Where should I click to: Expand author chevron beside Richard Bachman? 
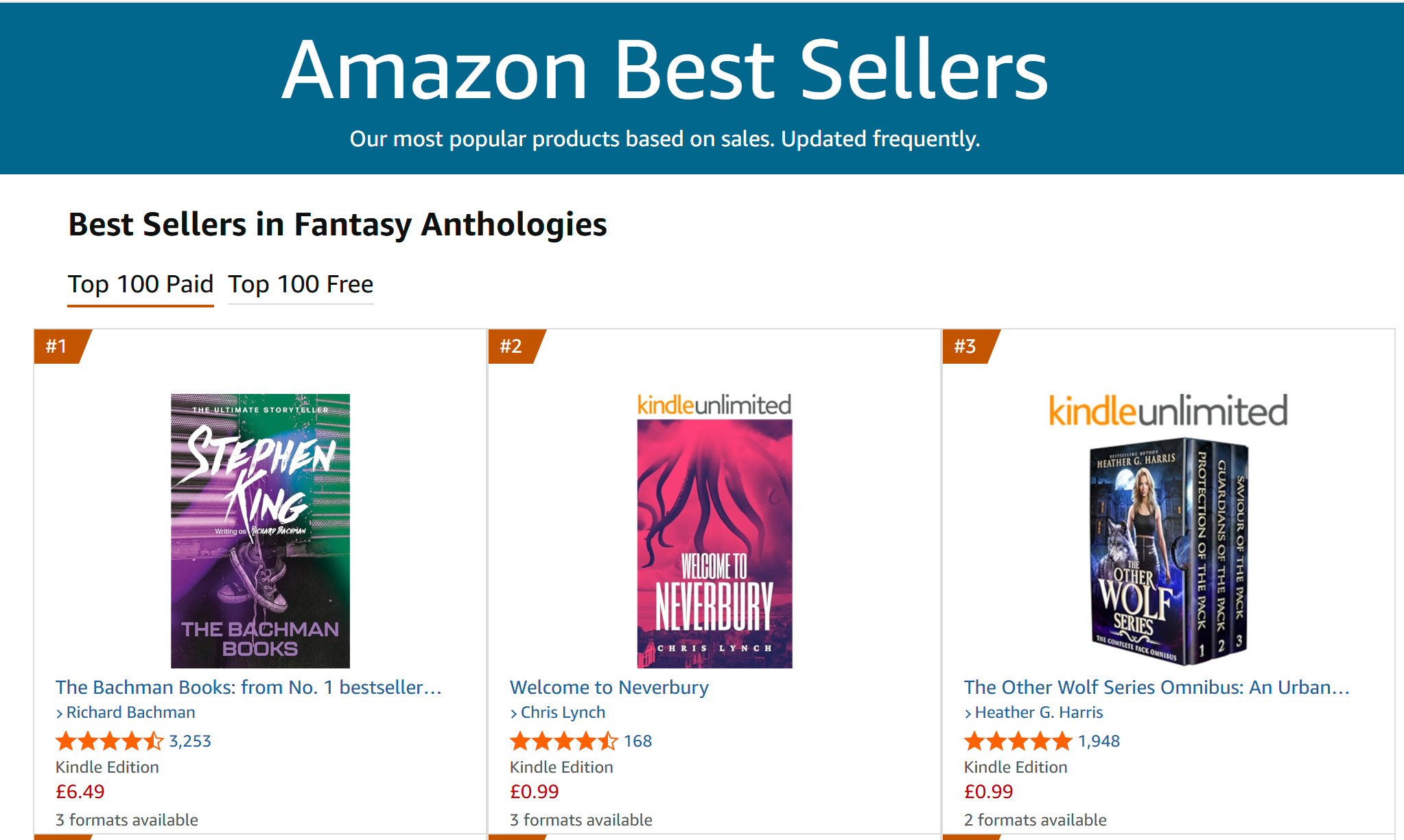pos(60,714)
